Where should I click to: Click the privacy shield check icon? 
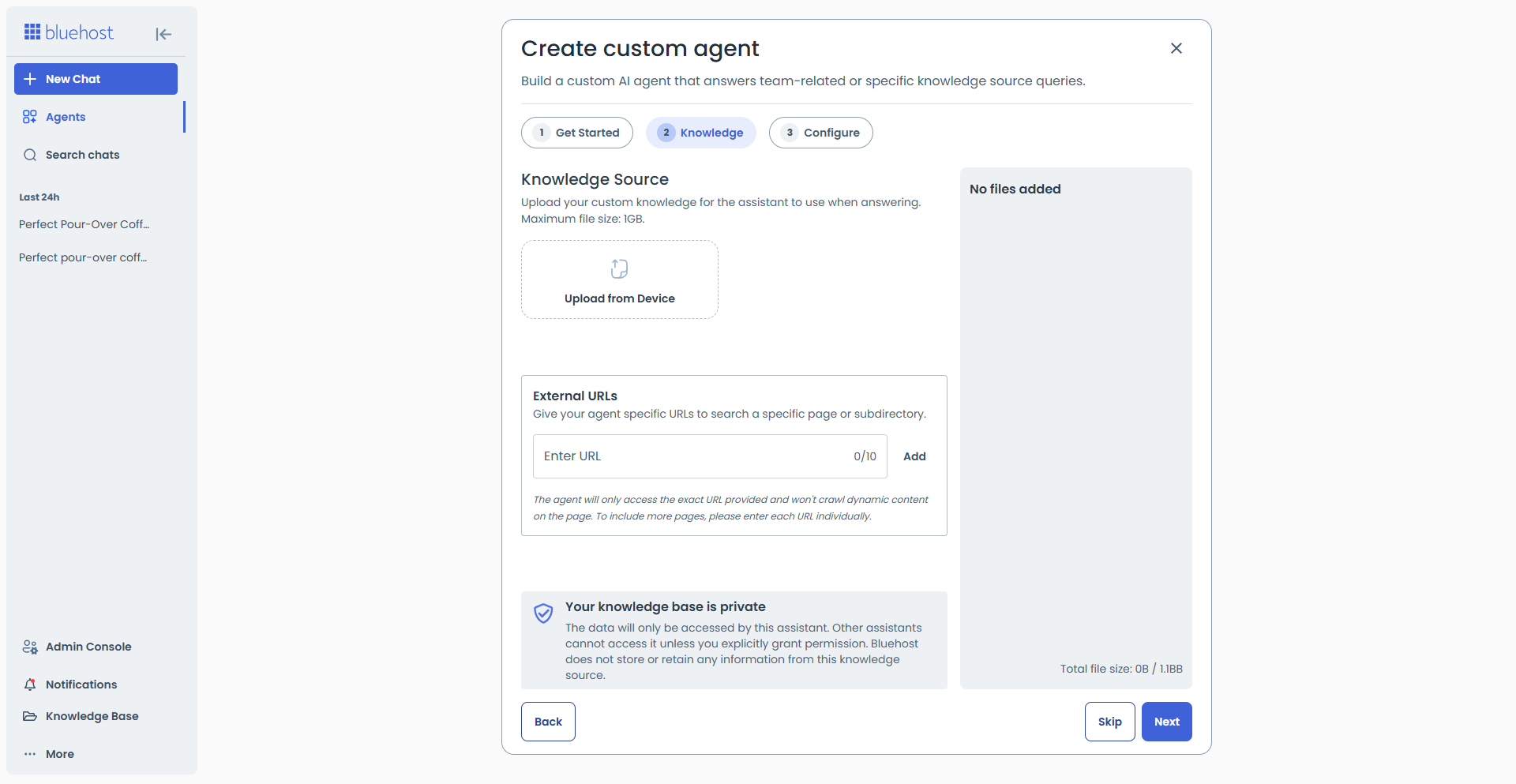click(x=543, y=613)
